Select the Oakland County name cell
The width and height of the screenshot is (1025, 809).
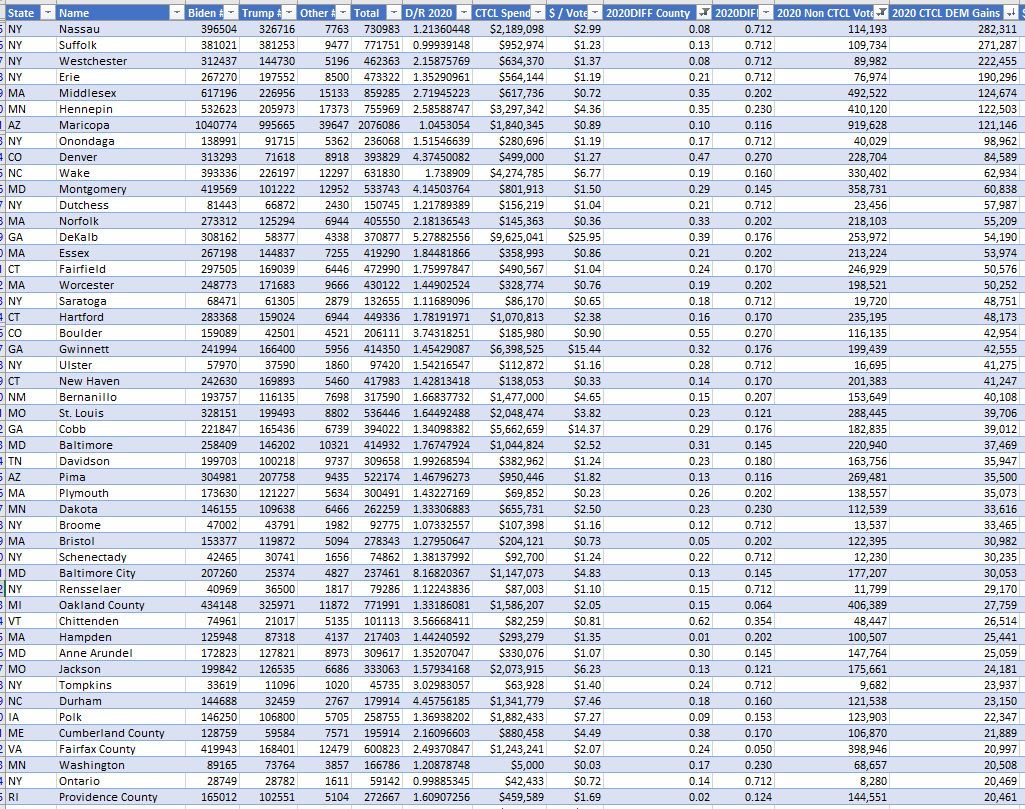(120, 606)
